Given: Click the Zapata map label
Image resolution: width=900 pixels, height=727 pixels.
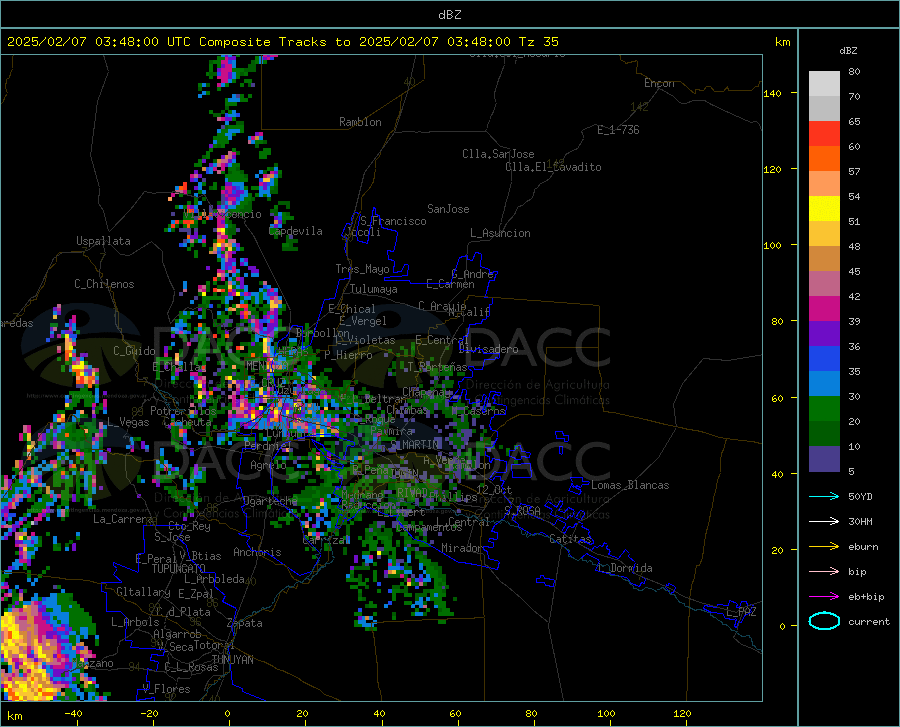Looking at the screenshot, I should (x=245, y=623).
